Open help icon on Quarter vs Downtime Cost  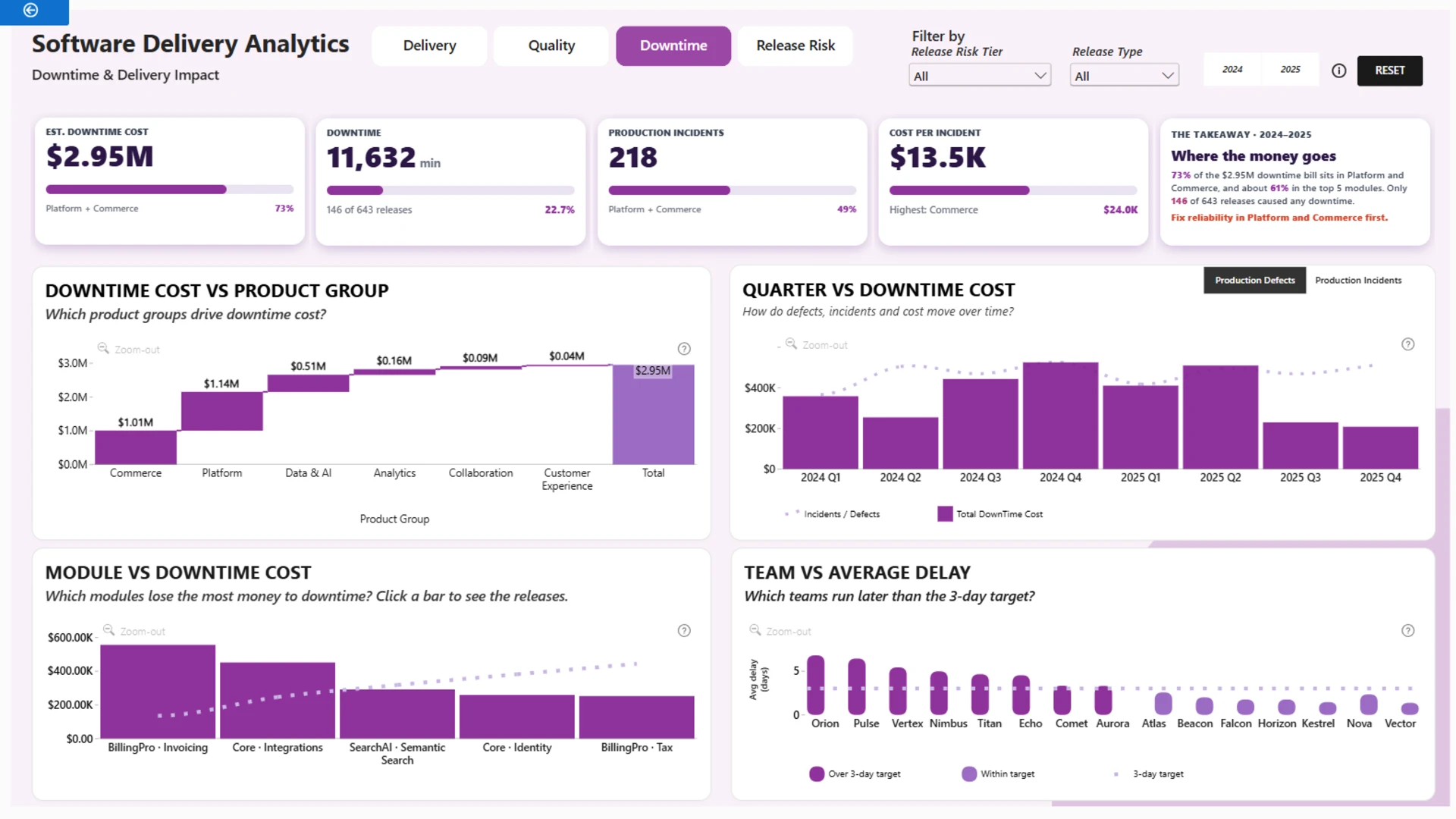(x=1407, y=344)
